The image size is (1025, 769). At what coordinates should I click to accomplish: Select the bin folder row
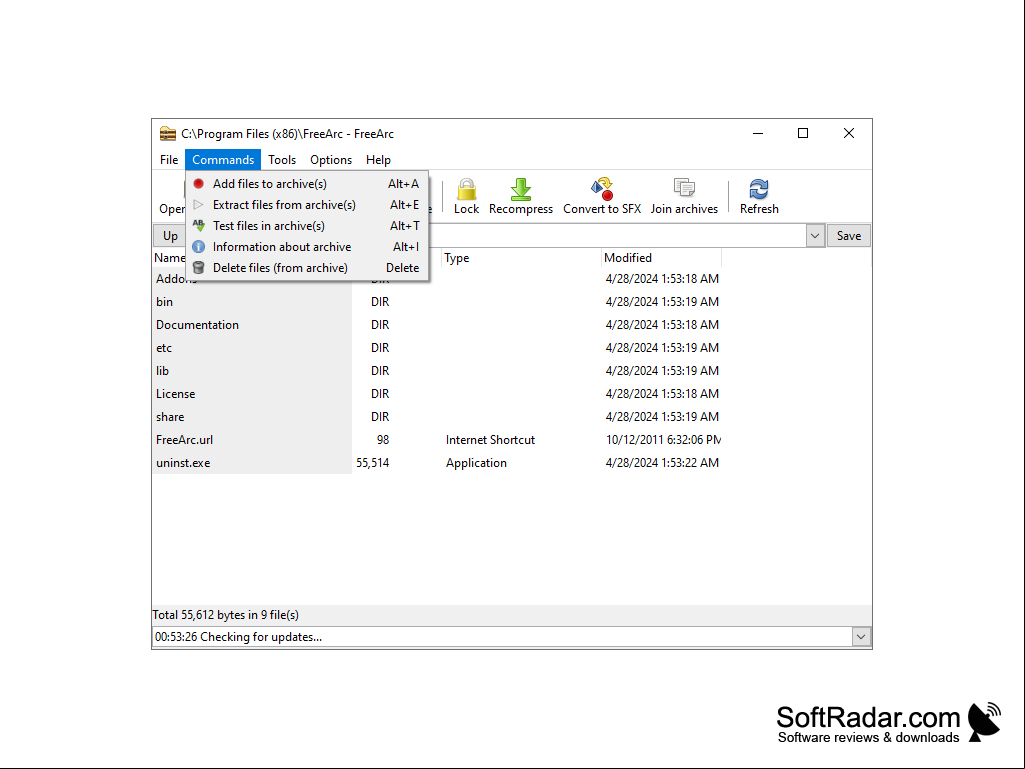coord(437,301)
